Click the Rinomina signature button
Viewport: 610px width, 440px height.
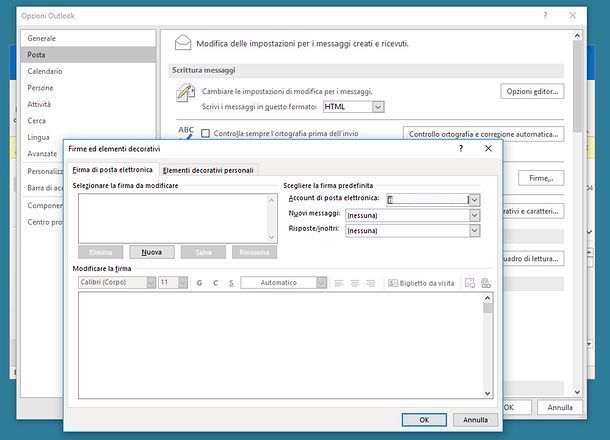[254, 252]
